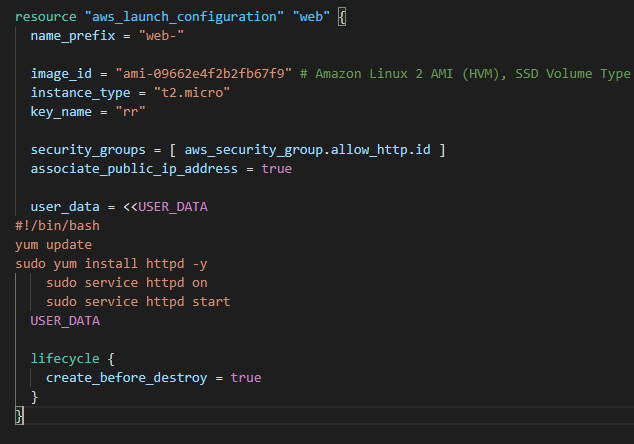The width and height of the screenshot is (634, 444).
Task: Click the key_name attribute
Action: pos(61,112)
